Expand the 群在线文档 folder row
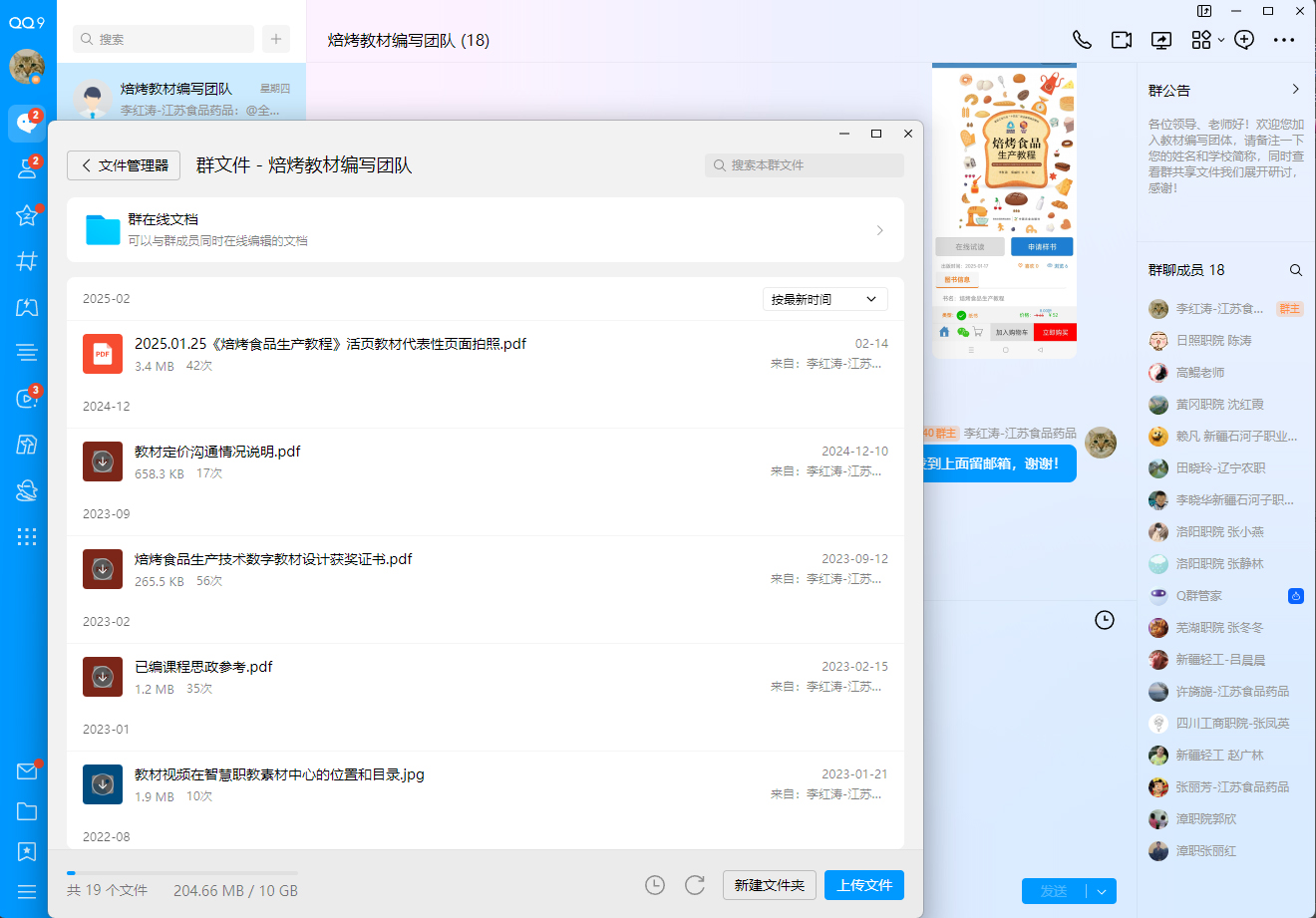The height and width of the screenshot is (918, 1316). tap(486, 230)
